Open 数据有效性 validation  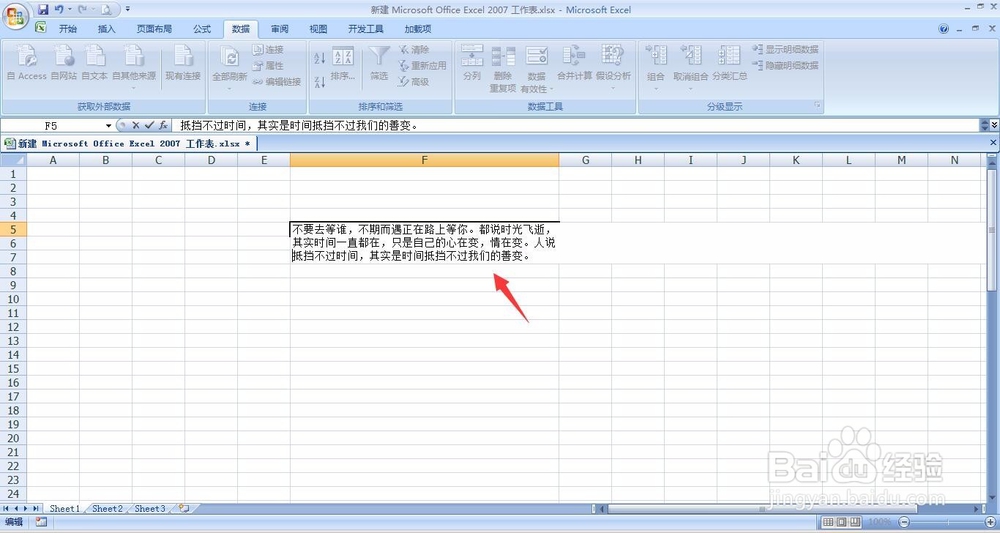[x=536, y=68]
